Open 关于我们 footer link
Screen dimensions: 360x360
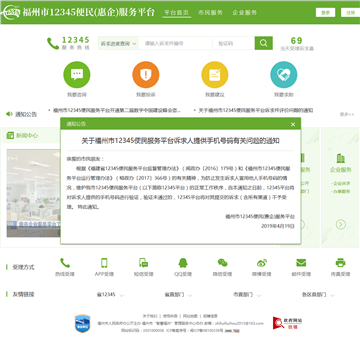click(150, 316)
